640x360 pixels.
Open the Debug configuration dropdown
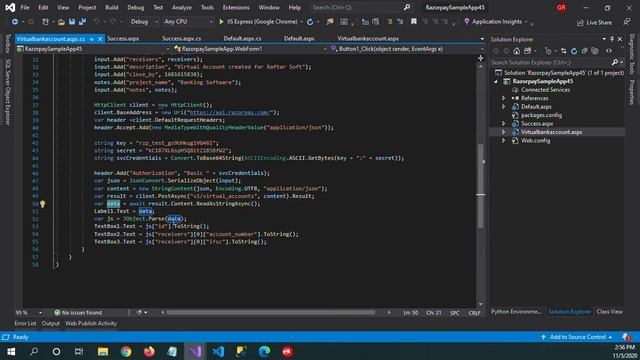click(144, 22)
